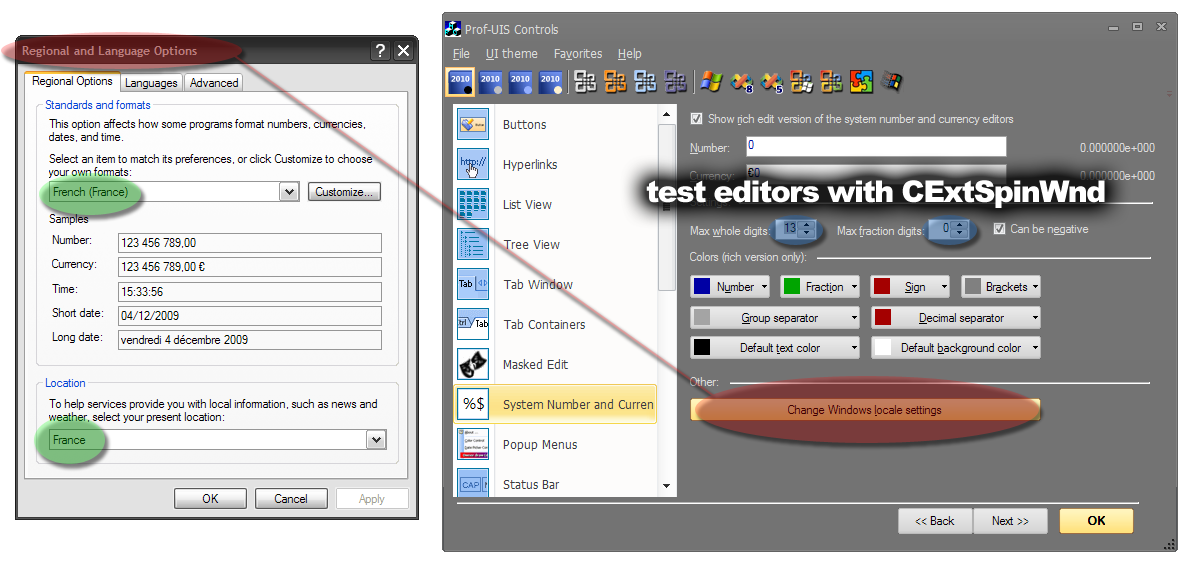This screenshot has width=1194, height=566.
Task: Pick the Office 2003 with Windows flag icon
Action: point(801,82)
